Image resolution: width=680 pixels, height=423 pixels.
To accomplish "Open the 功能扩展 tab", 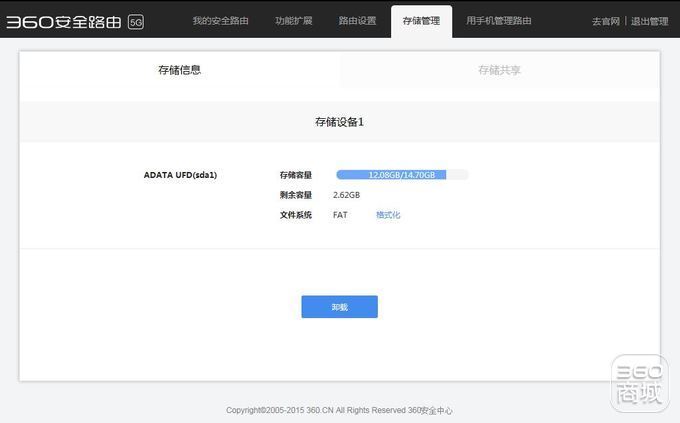I will click(x=294, y=21).
